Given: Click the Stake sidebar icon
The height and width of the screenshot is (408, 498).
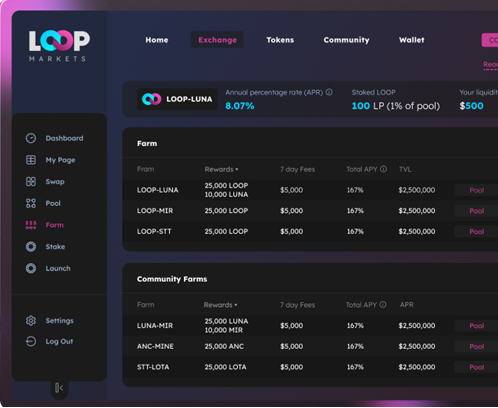Looking at the screenshot, I should [31, 247].
